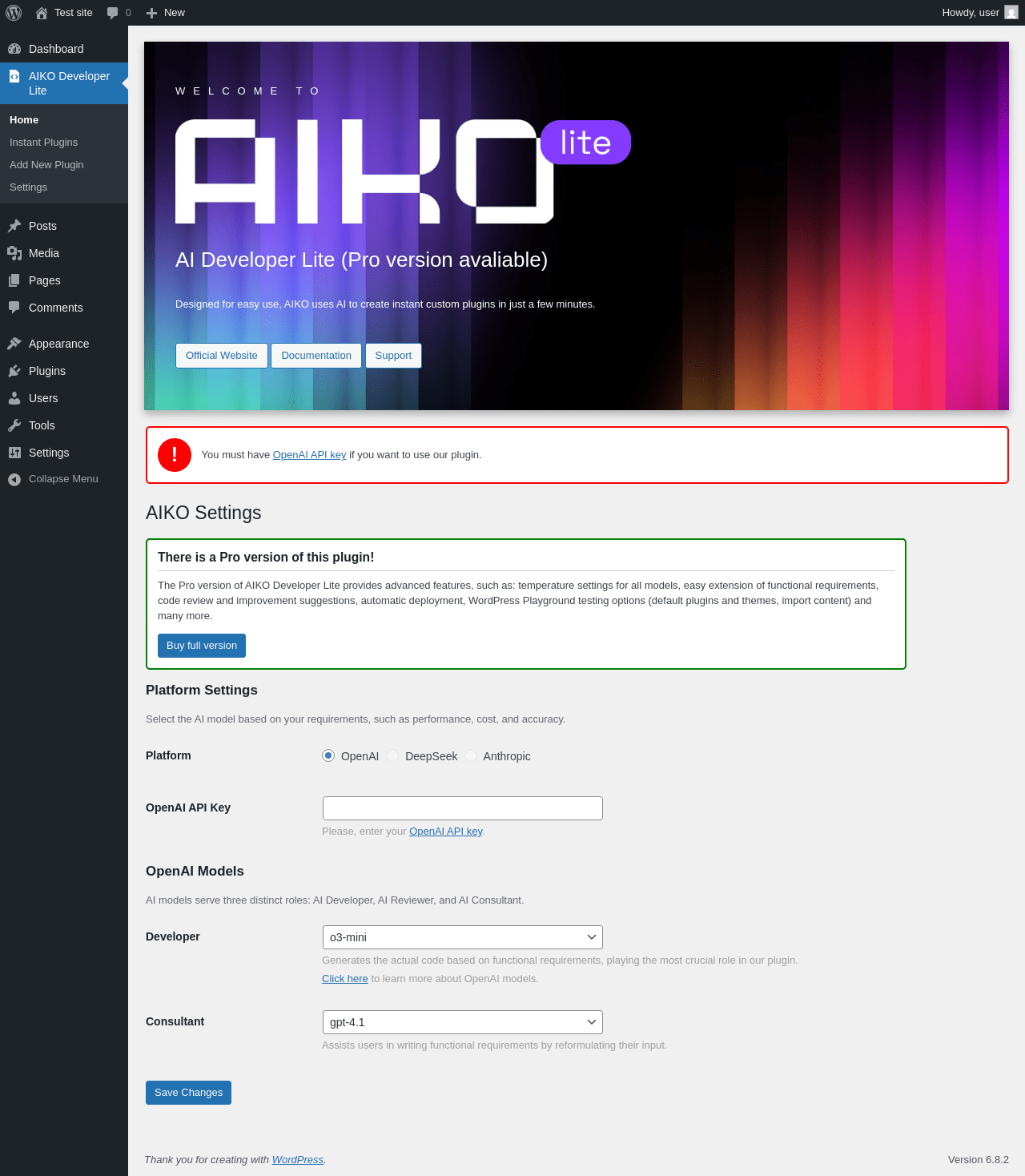Follow OpenAI API key link in red notice
Screen dimensions: 1025x1176
(310, 455)
